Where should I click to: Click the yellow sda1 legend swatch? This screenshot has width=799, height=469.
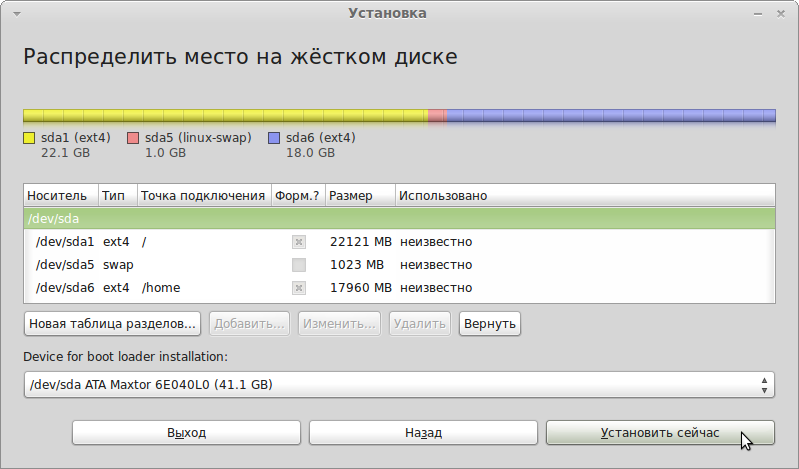point(29,138)
